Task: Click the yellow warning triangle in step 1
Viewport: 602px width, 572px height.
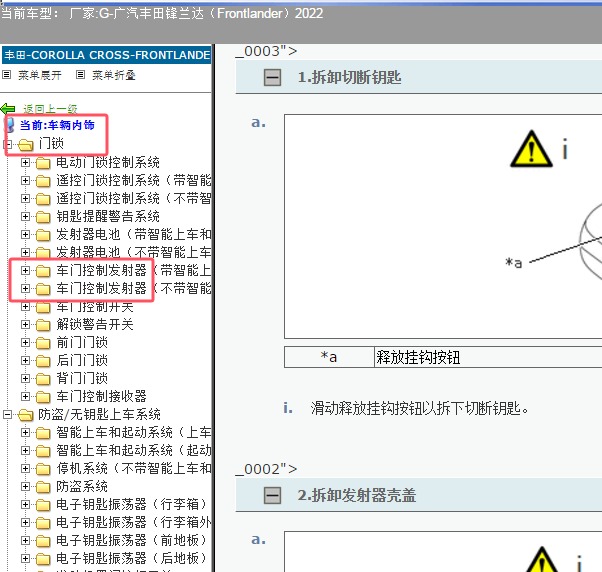Action: pos(531,149)
